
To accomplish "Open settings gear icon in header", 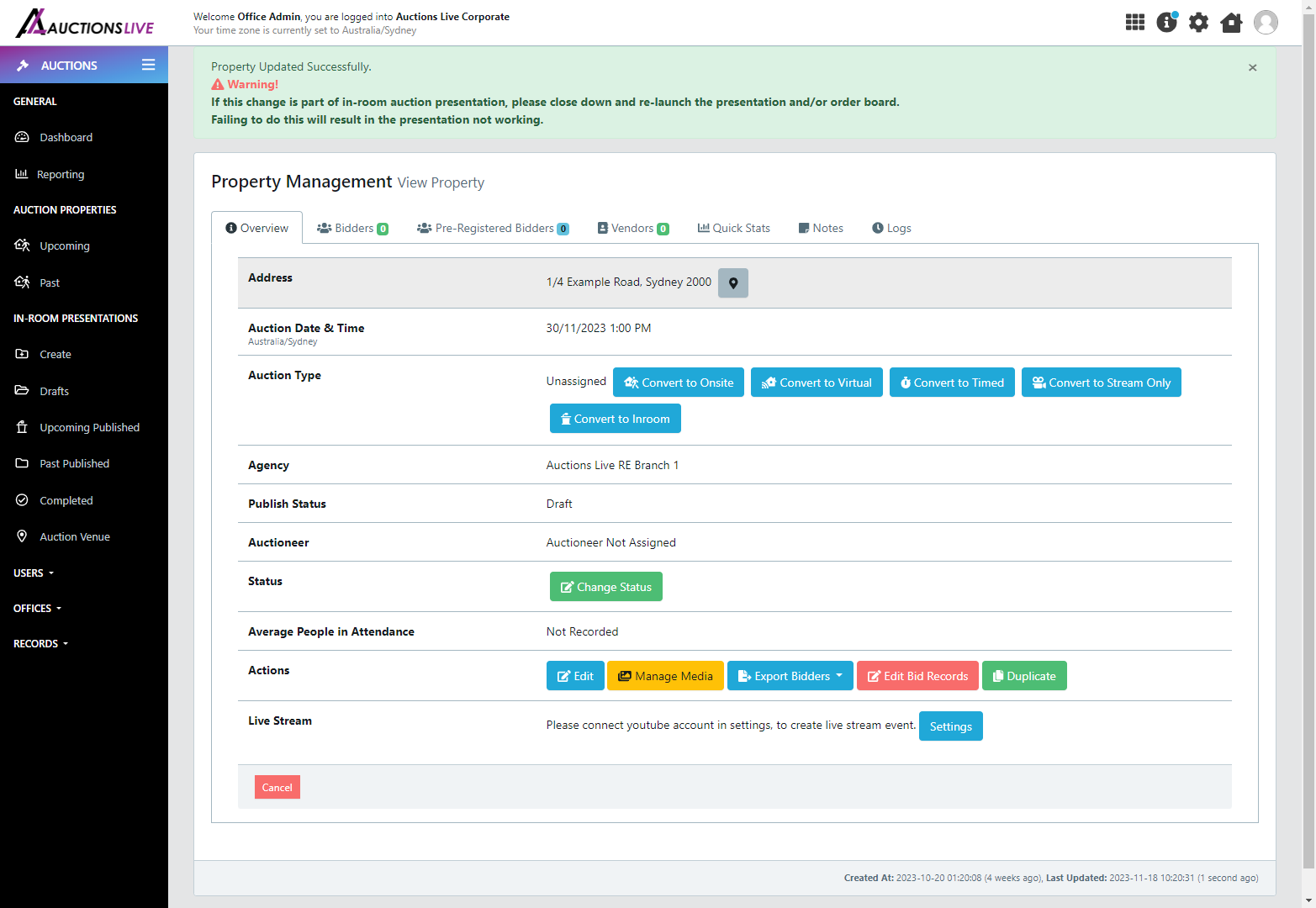I will pos(1199,23).
